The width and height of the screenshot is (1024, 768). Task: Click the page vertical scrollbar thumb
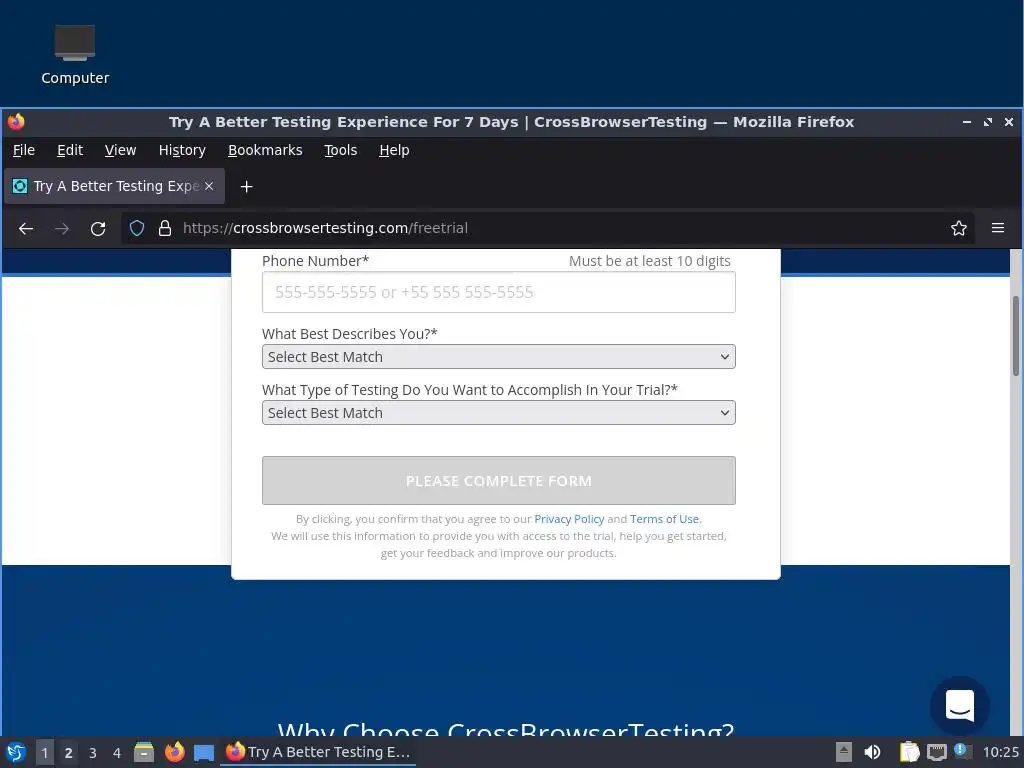1016,336
